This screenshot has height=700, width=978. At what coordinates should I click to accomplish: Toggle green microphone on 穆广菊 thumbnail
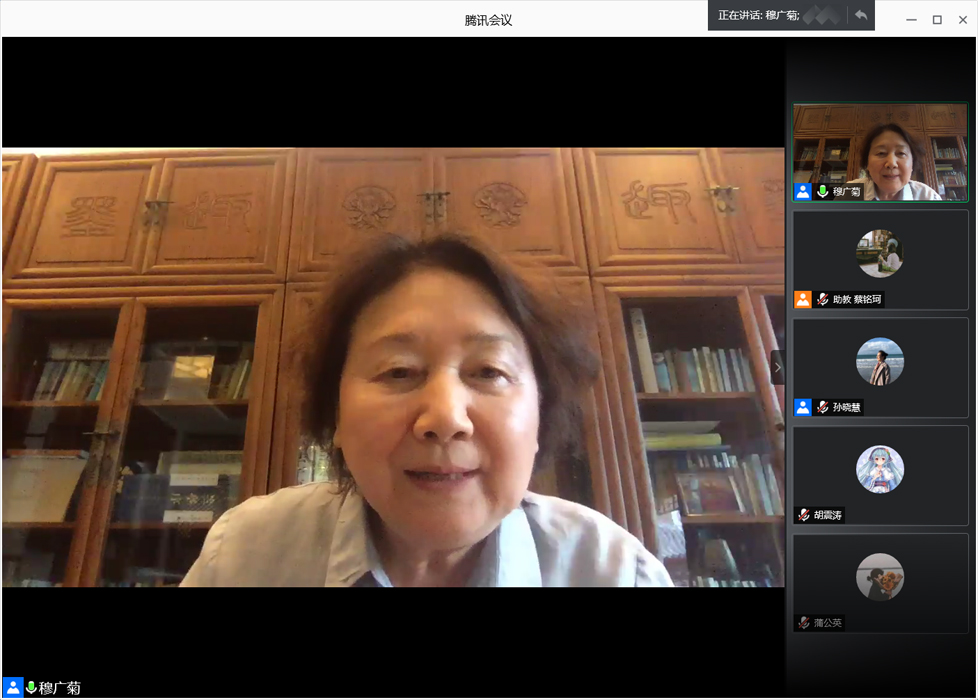822,191
